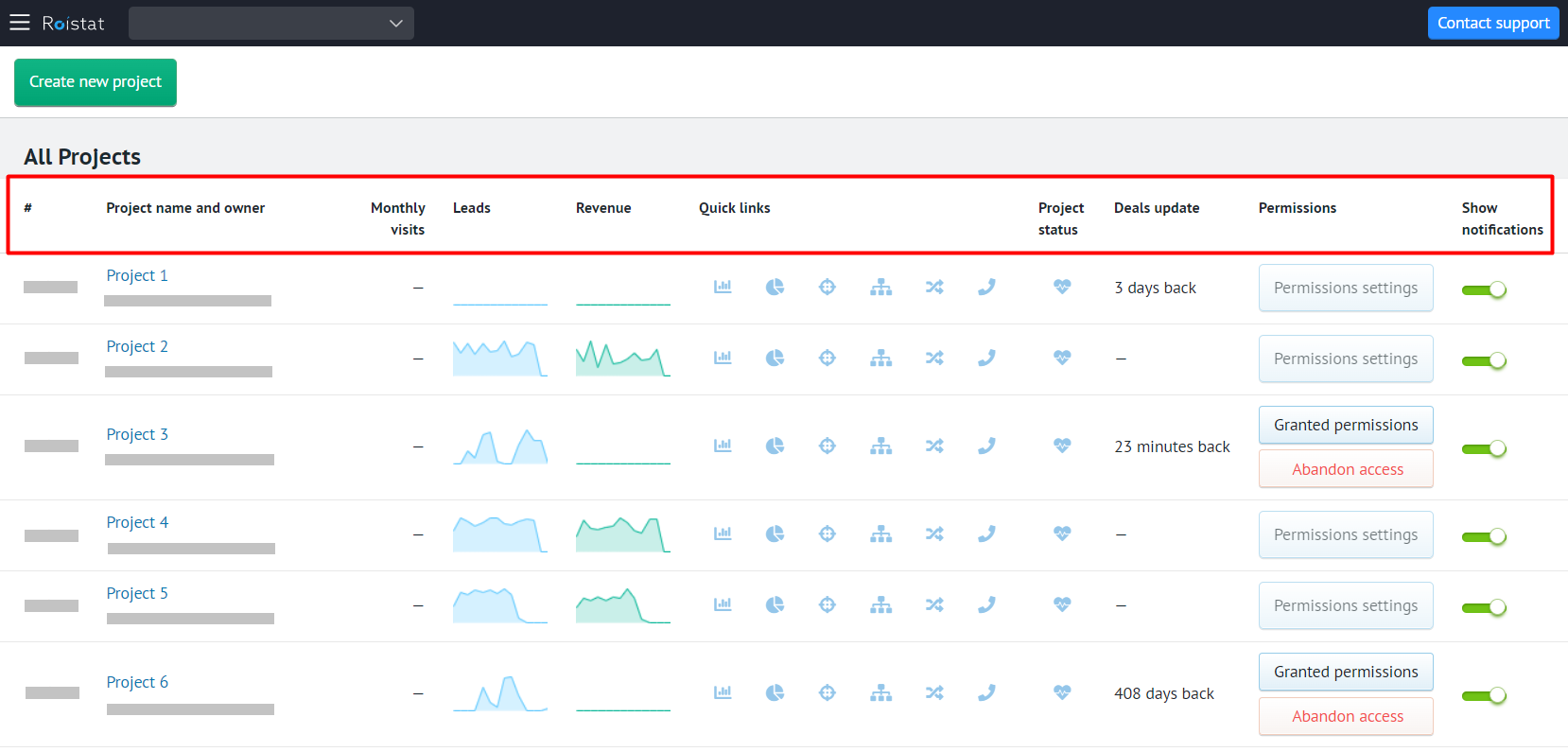Screen dimensions: 1568x752
Task: Click the "408 days back" deals update text
Action: (x=1164, y=693)
